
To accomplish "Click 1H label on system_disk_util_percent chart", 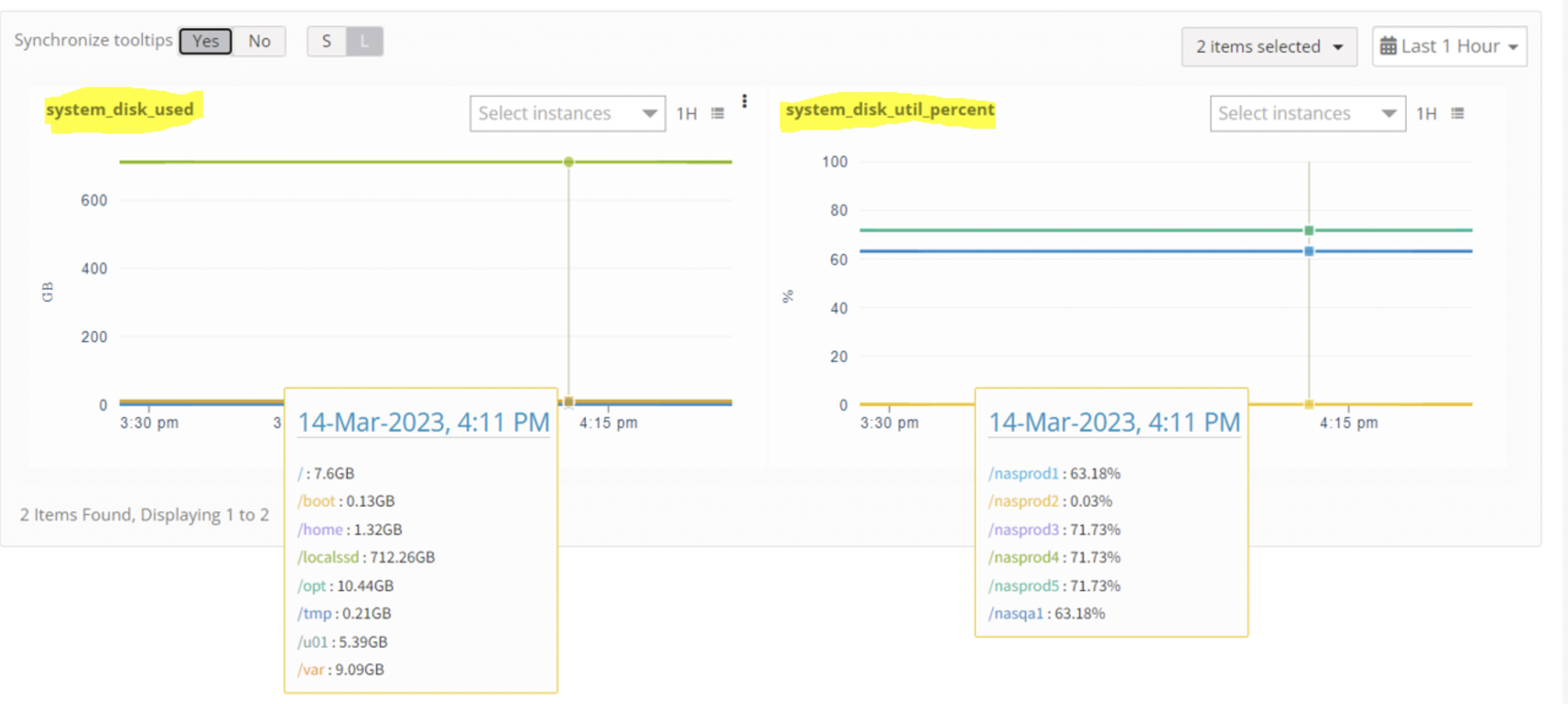I will [x=1426, y=113].
